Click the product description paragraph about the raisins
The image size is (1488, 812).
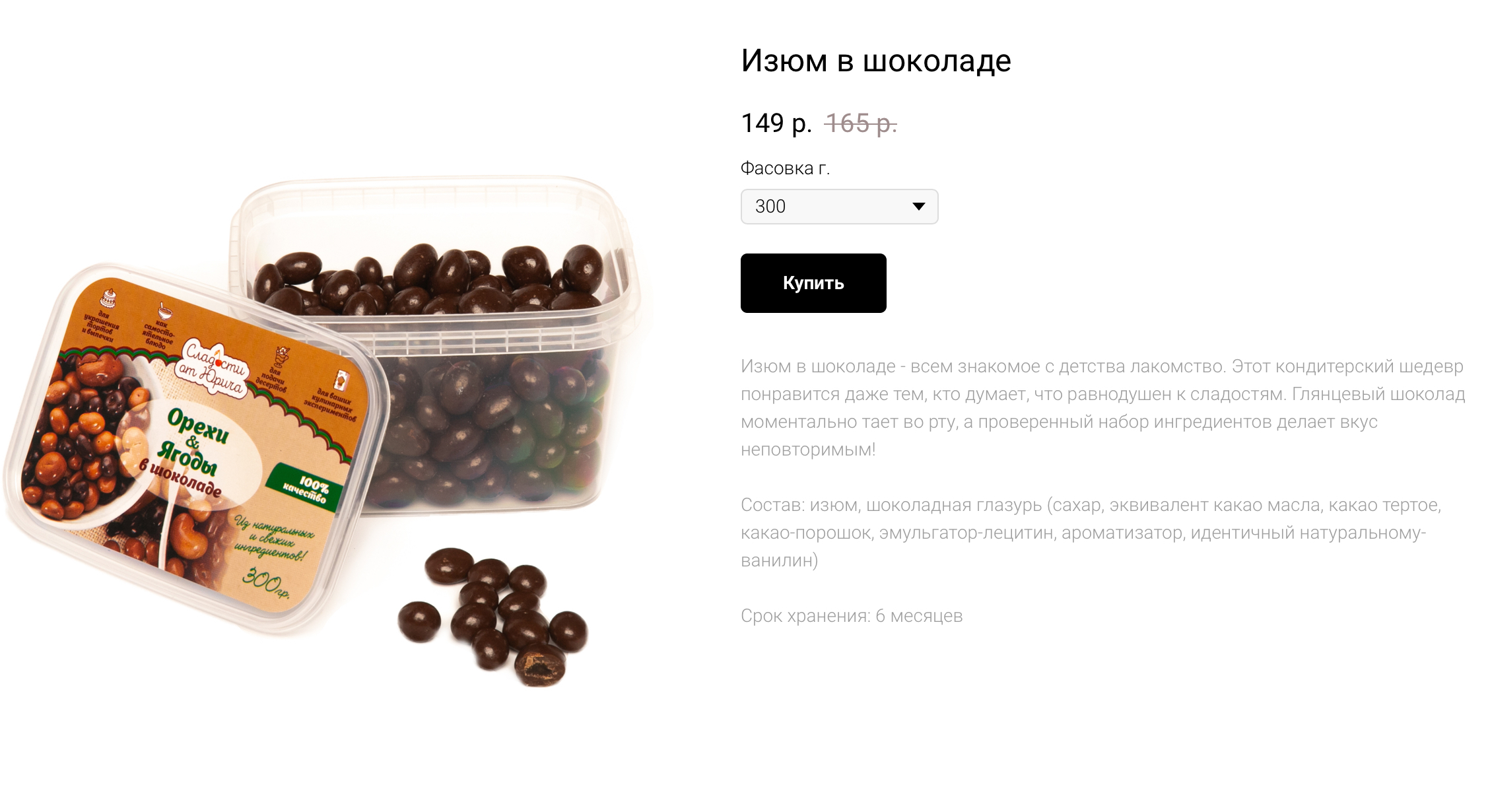pyautogui.click(x=1102, y=407)
